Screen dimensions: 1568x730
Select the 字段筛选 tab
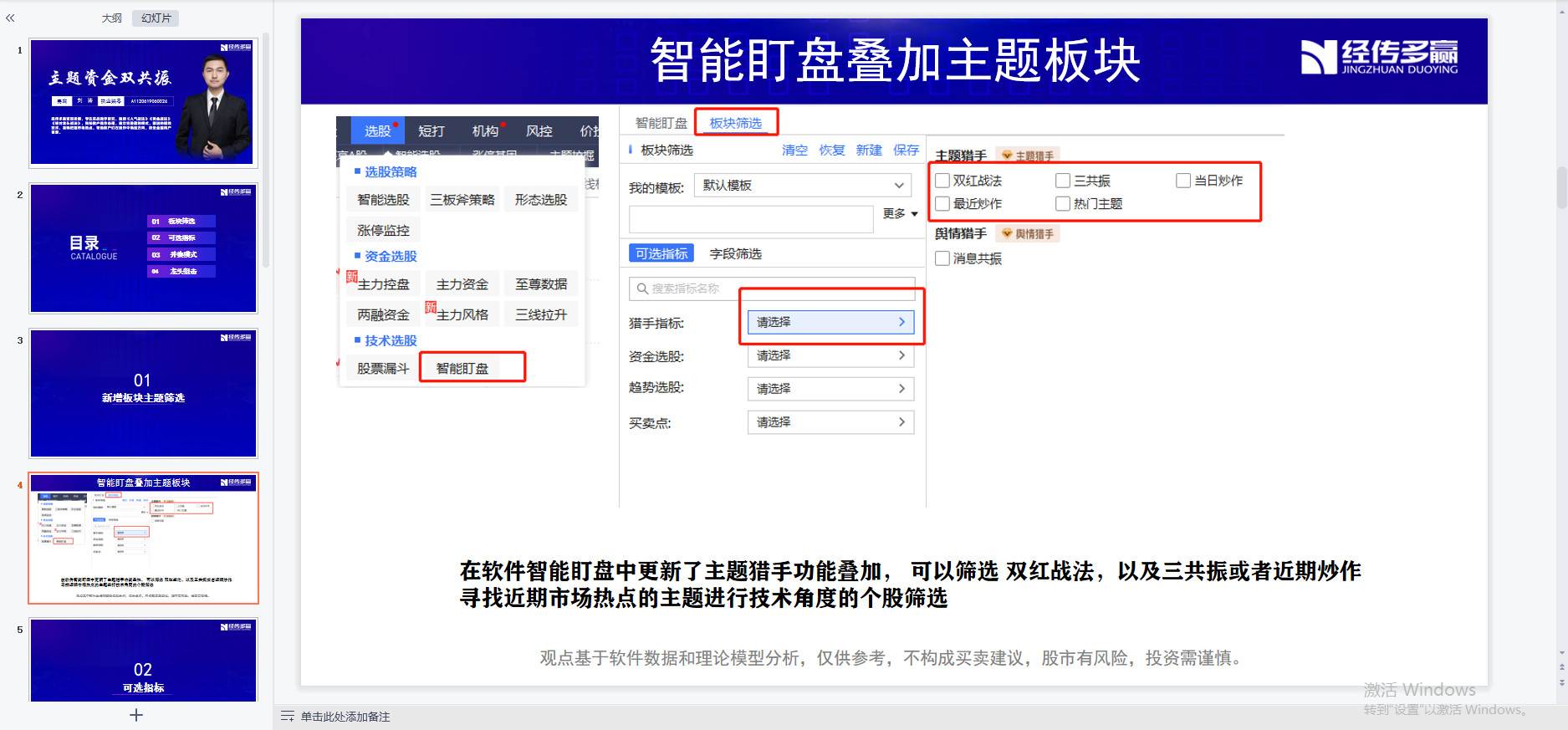pos(736,253)
